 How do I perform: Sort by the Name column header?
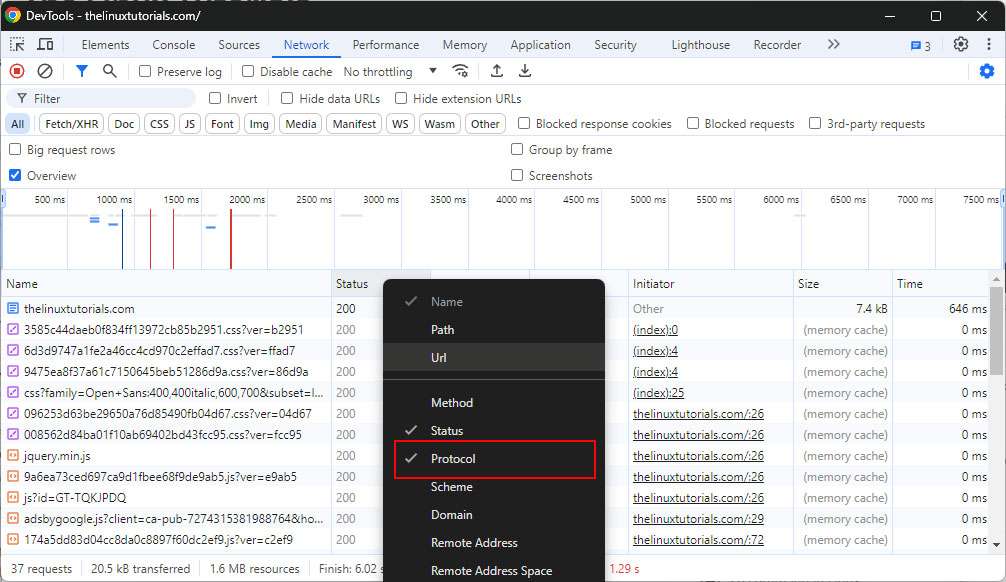pos(166,284)
